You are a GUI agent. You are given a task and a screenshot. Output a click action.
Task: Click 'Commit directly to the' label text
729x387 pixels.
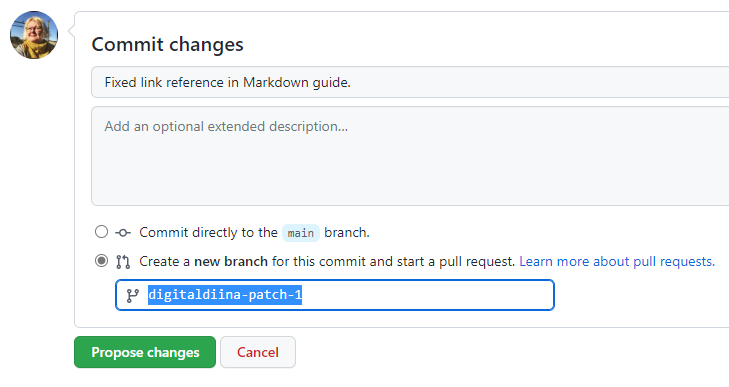(208, 232)
